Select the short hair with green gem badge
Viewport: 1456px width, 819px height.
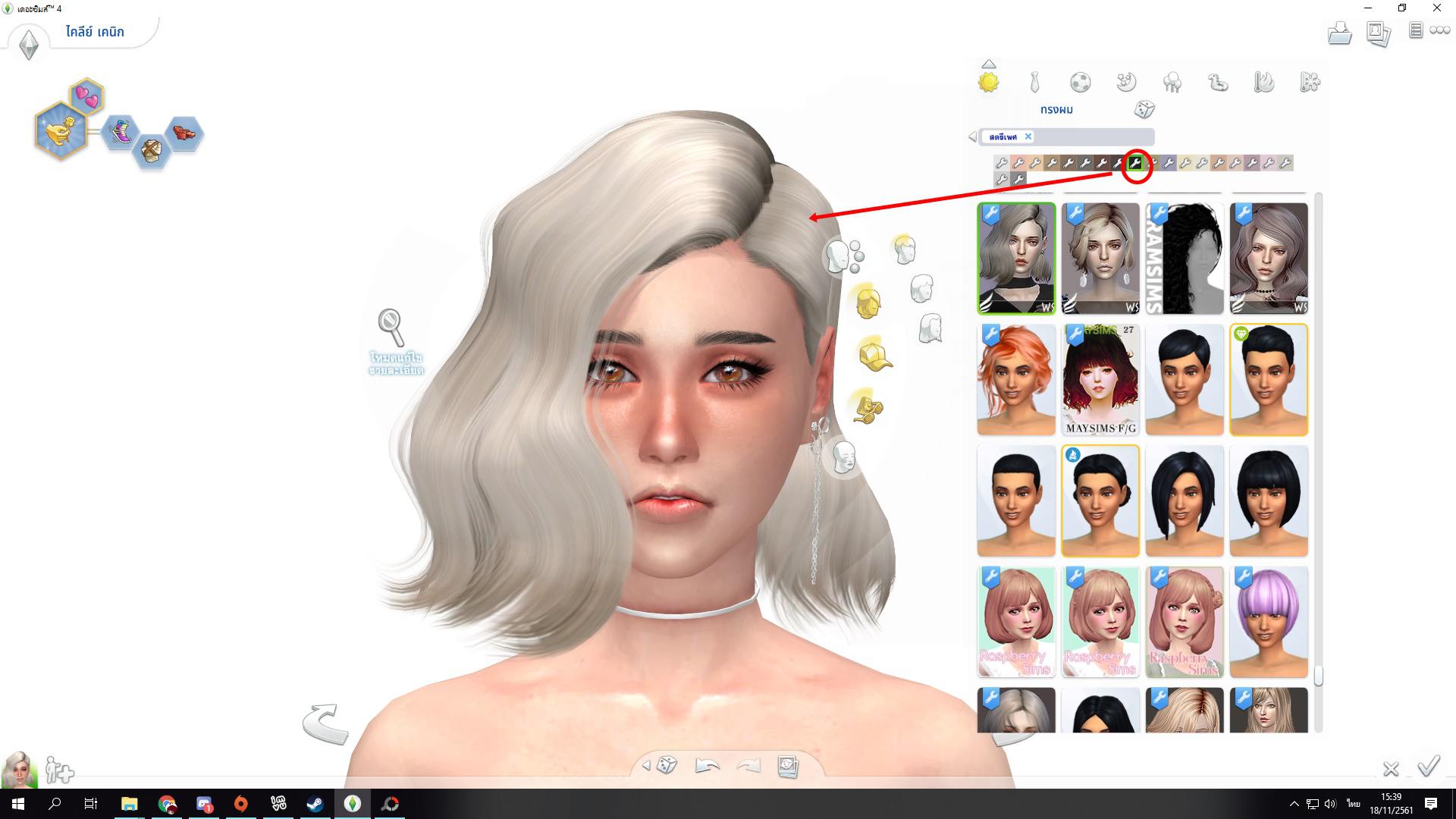(x=1269, y=379)
